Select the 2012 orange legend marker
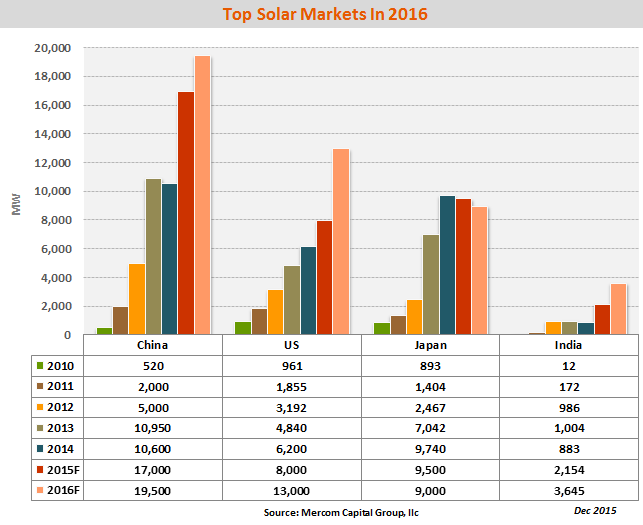 coord(37,406)
